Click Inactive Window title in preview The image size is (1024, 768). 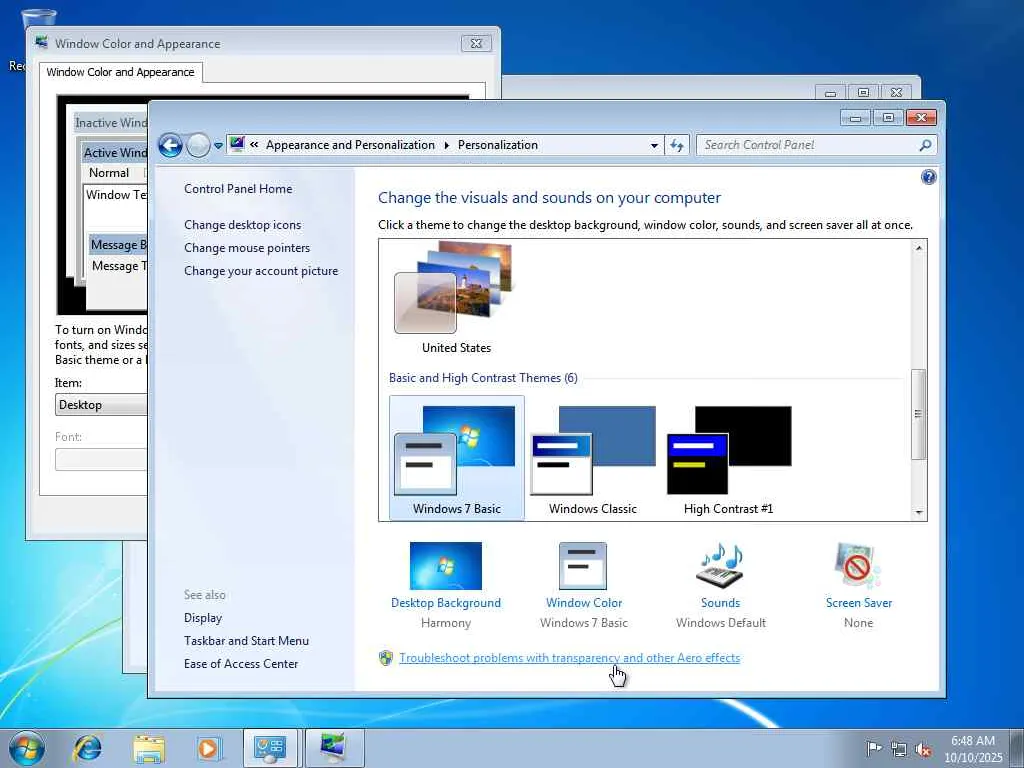tap(111, 123)
